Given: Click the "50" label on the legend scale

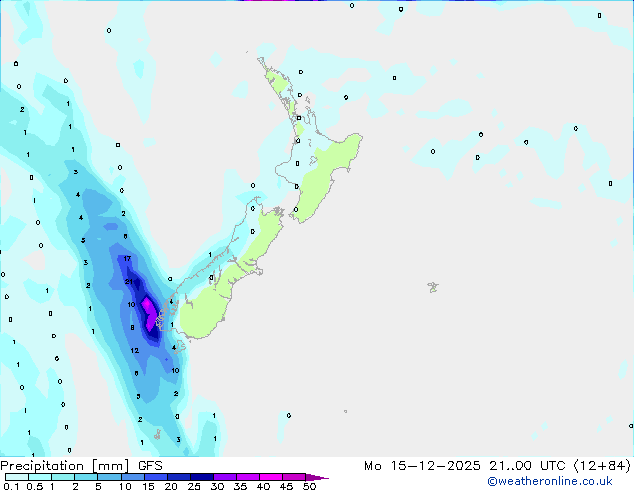Looking at the screenshot, I should pyautogui.click(x=309, y=487).
